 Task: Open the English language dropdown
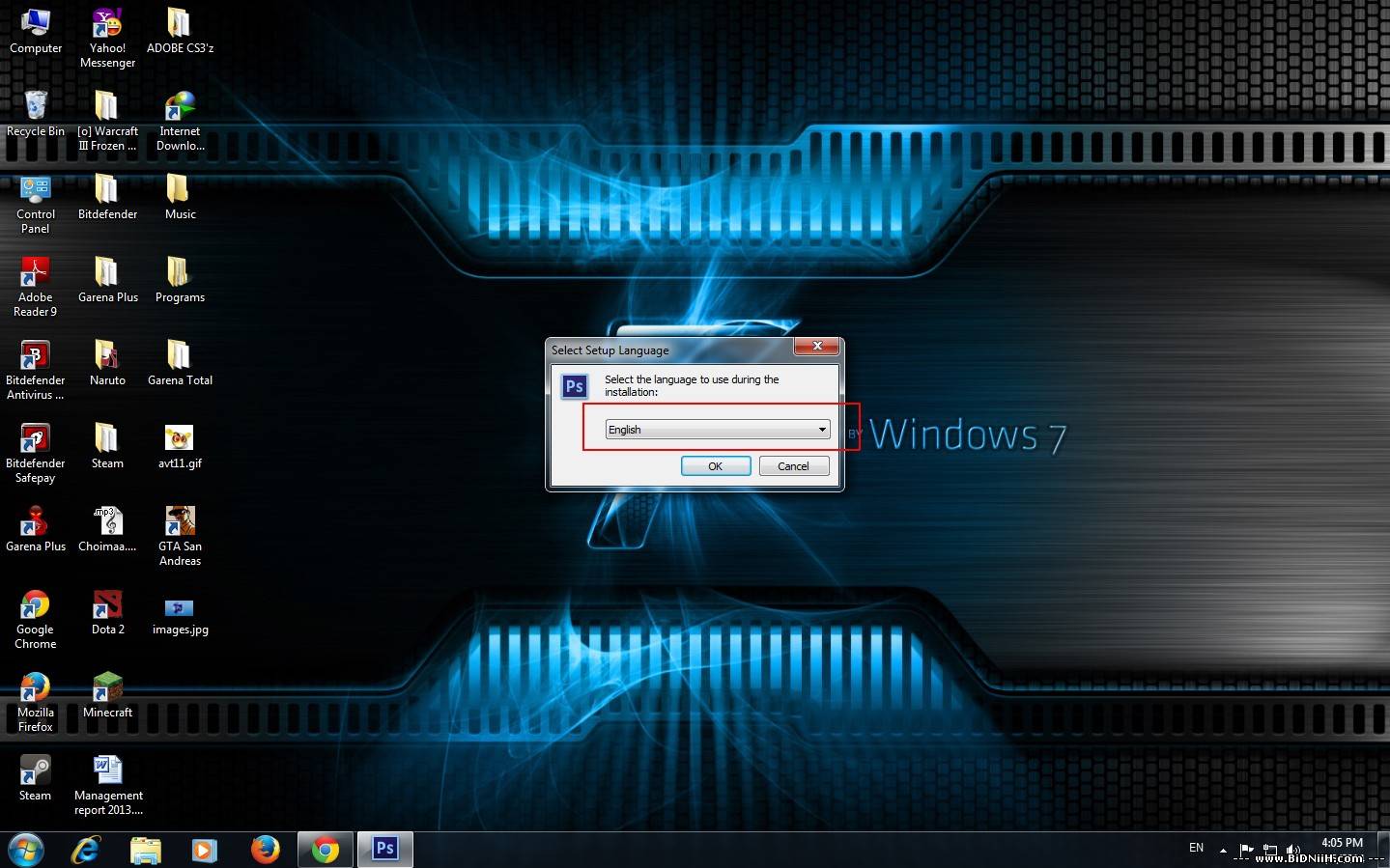click(x=717, y=430)
